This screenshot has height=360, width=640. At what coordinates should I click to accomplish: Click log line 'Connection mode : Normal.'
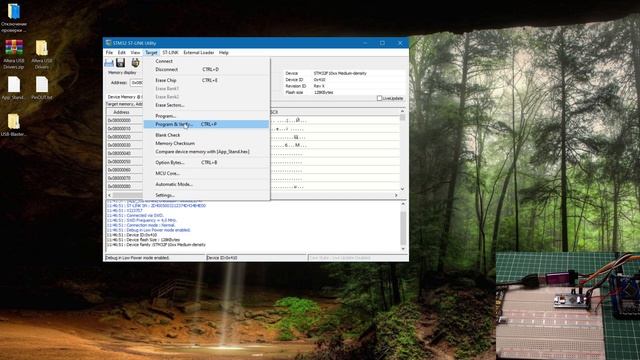141,225
